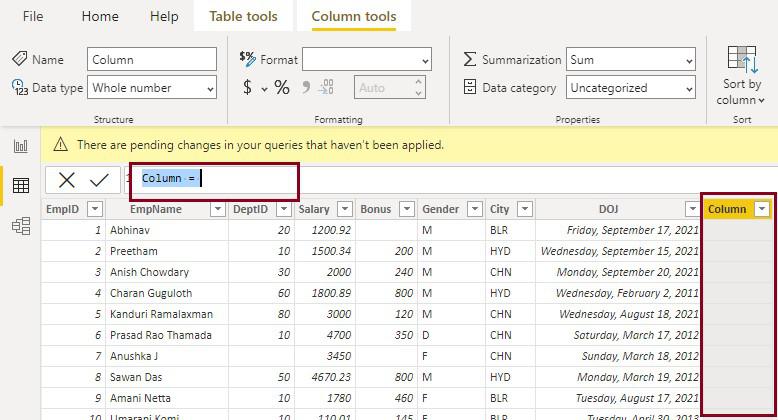Open the Home tab

pyautogui.click(x=99, y=16)
